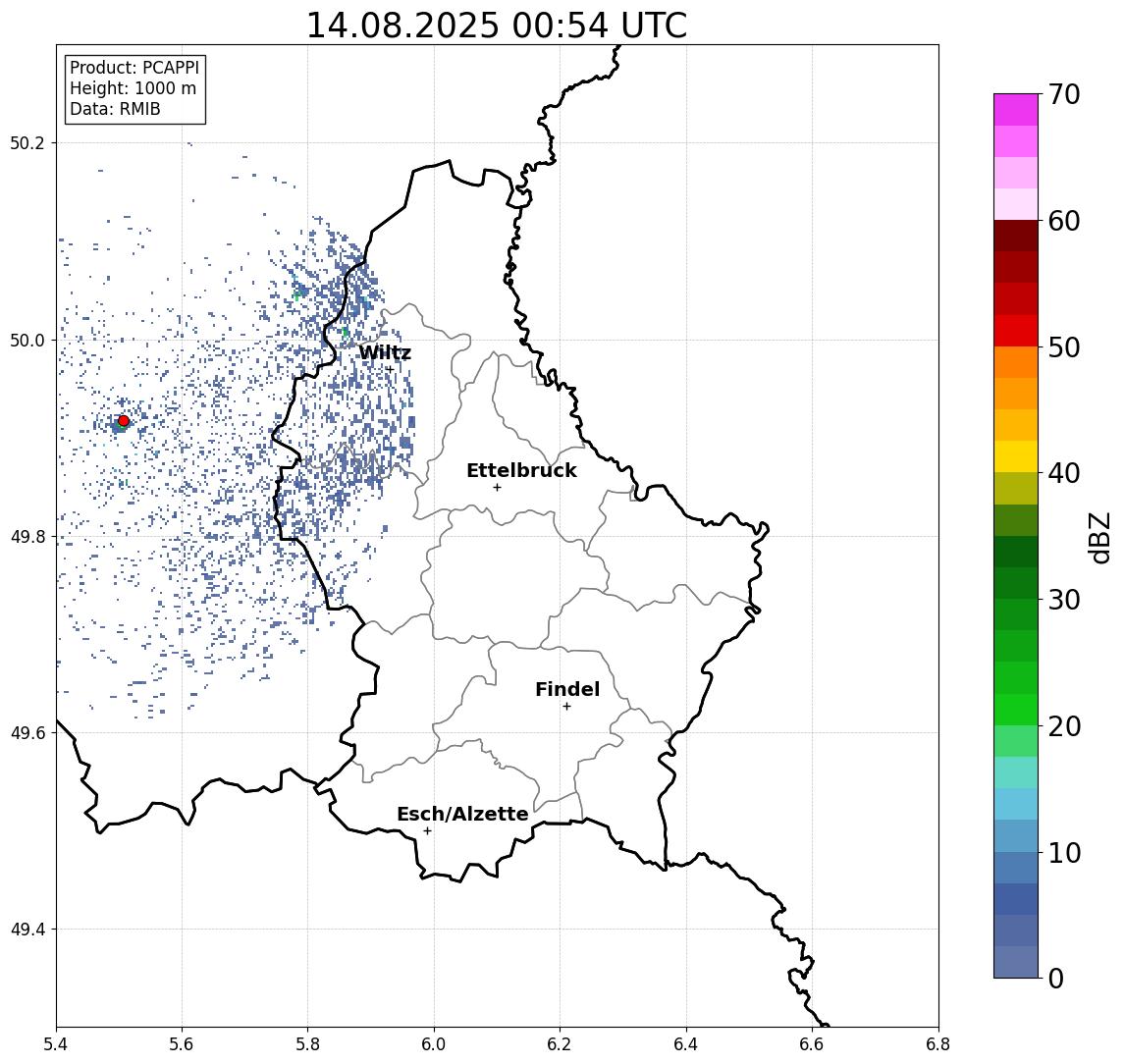Click the 'Product: PCAPPI' text
Image resolution: width=1124 pixels, height=1064 pixels.
coord(134,68)
